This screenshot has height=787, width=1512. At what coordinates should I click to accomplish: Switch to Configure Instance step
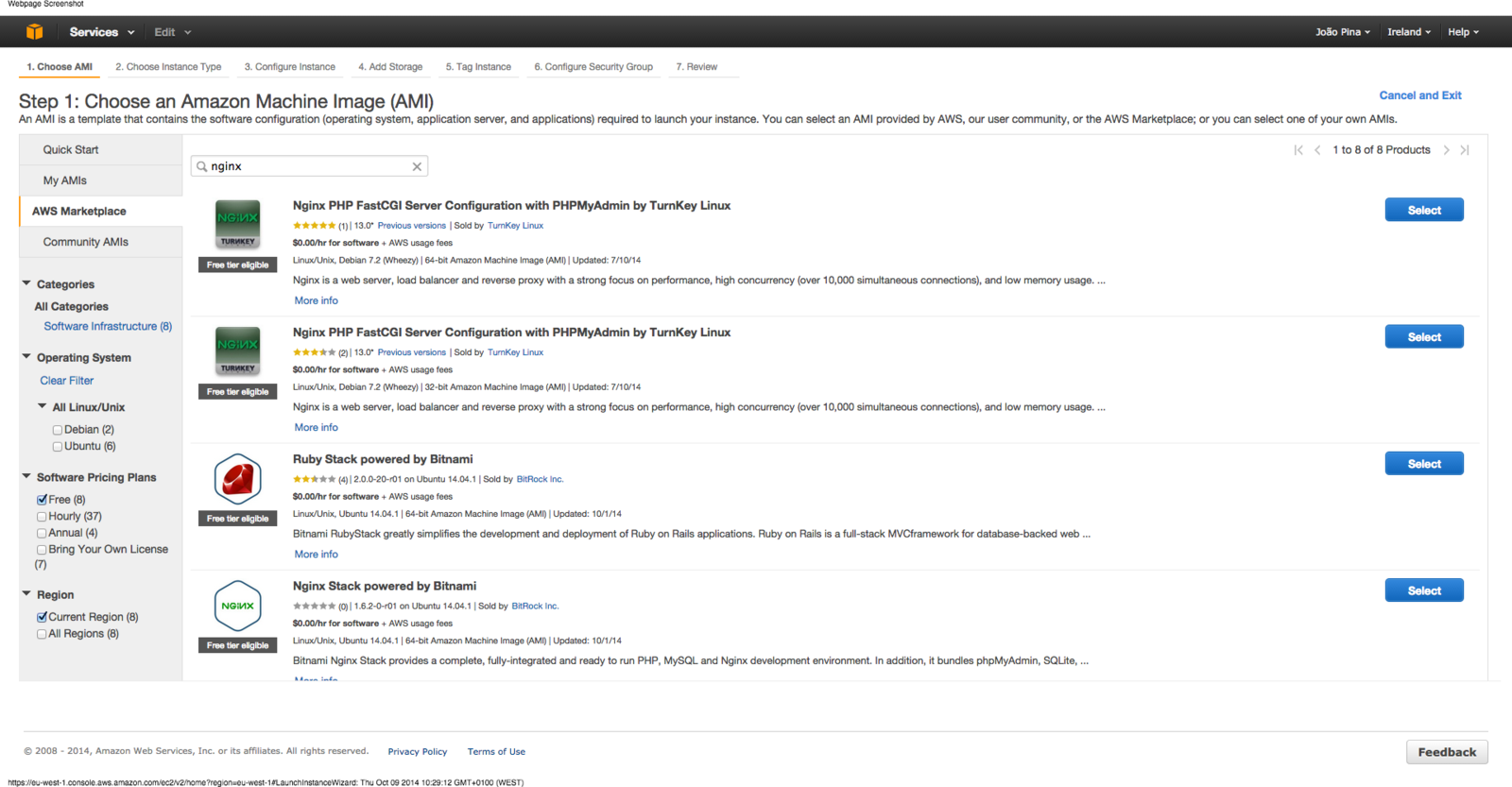coord(290,67)
